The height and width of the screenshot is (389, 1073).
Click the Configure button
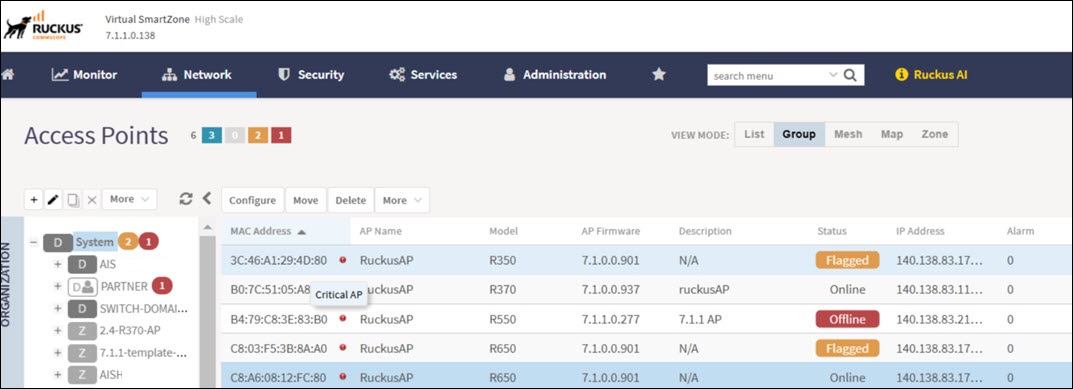point(253,200)
